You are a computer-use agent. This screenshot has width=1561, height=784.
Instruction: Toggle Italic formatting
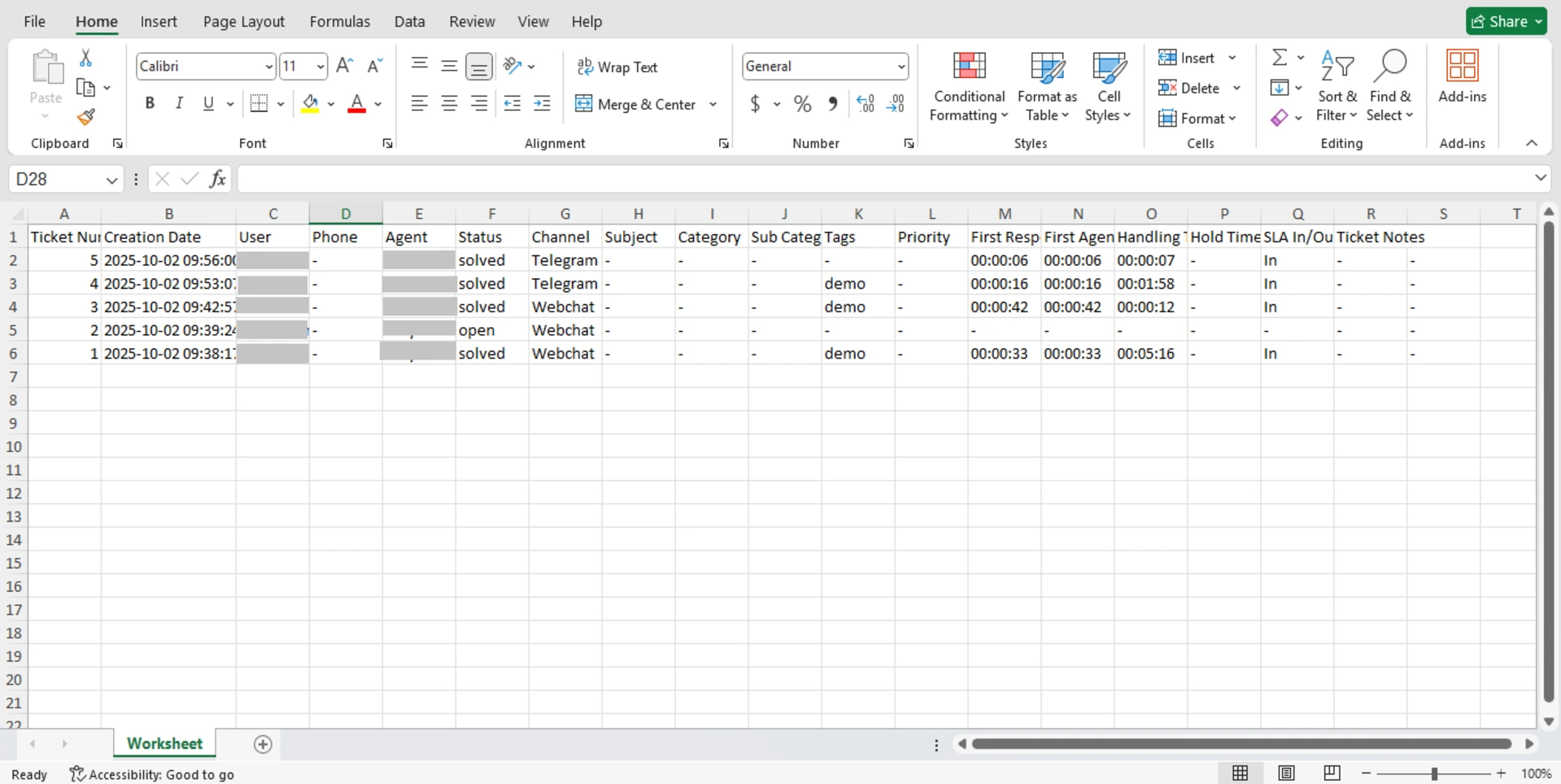click(x=179, y=104)
